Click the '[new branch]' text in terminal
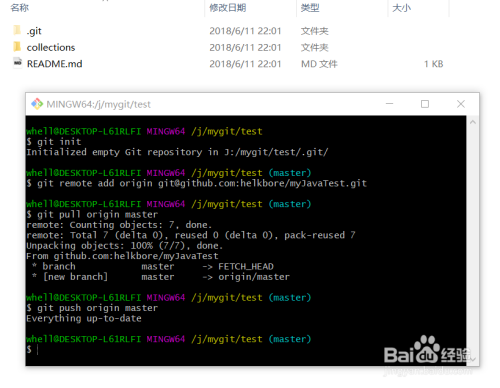Image resolution: width=500 pixels, height=388 pixels. [x=75, y=277]
